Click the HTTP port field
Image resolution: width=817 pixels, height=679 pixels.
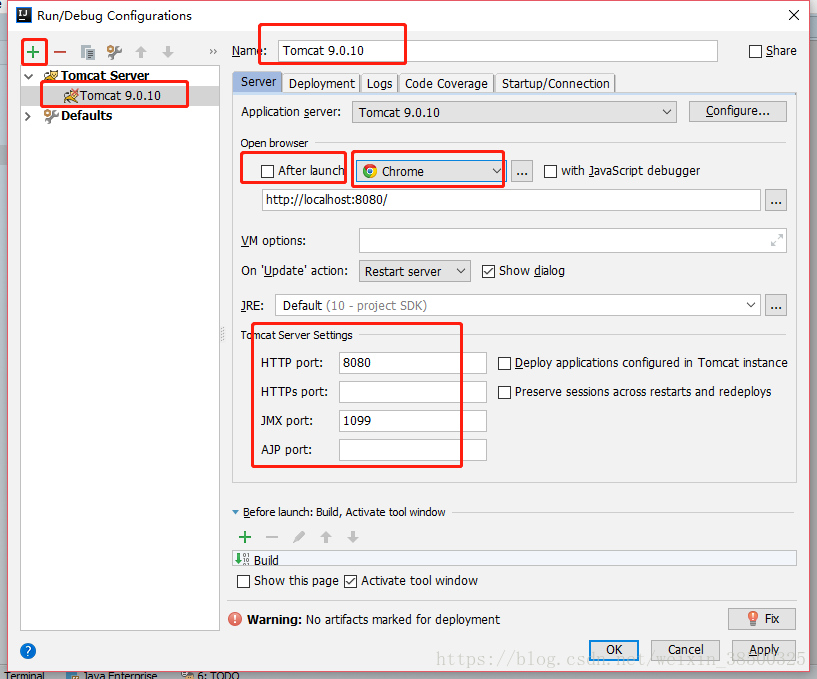pos(413,363)
